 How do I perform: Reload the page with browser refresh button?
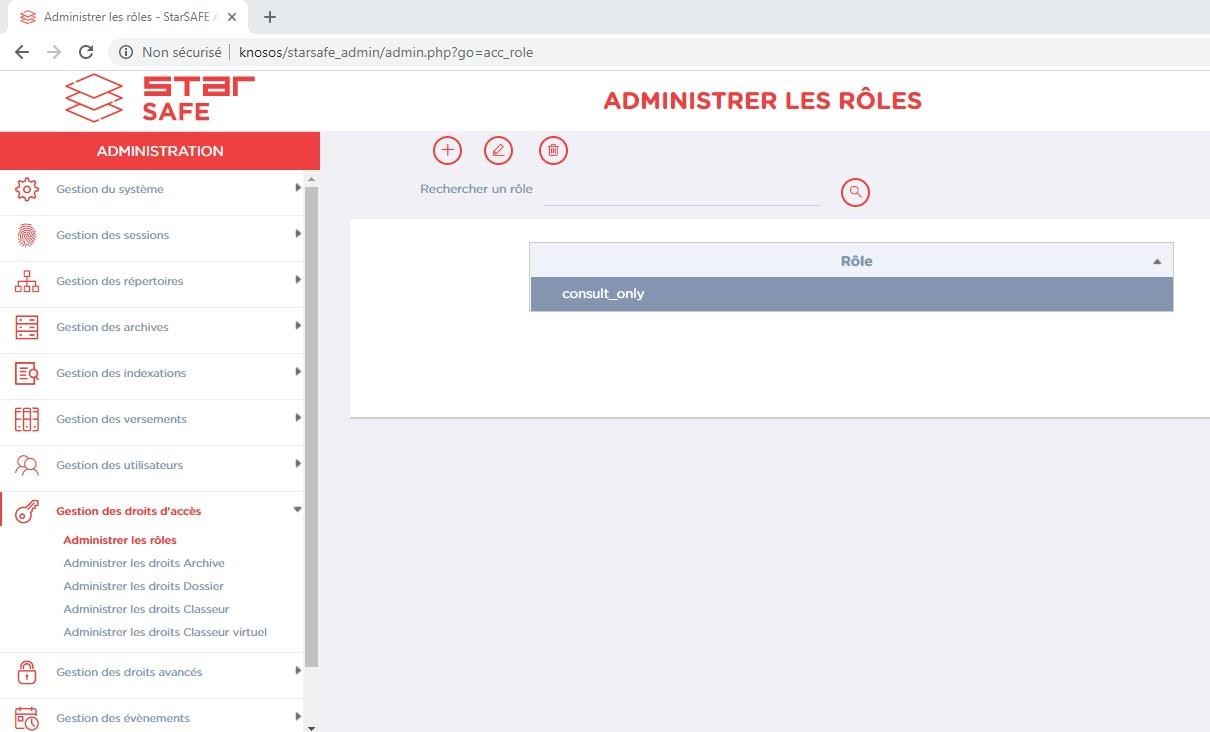coord(86,52)
